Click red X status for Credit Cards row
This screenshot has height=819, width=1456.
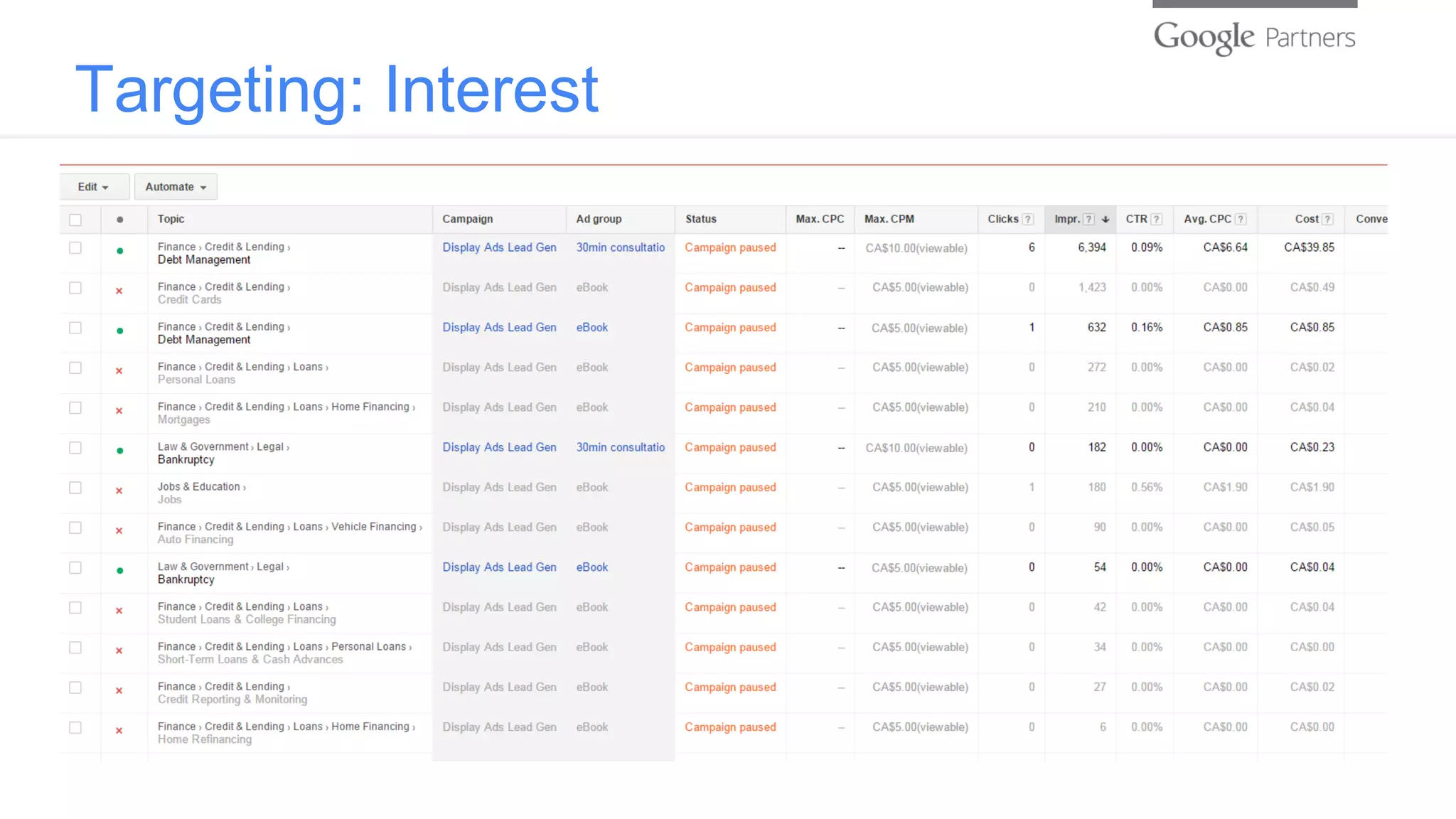coord(119,291)
